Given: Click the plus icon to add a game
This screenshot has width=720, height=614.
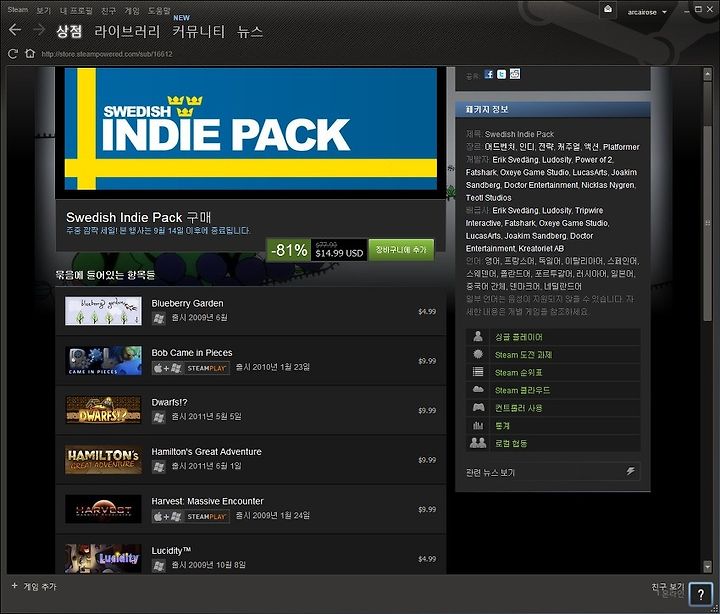Looking at the screenshot, I should click(x=14, y=586).
